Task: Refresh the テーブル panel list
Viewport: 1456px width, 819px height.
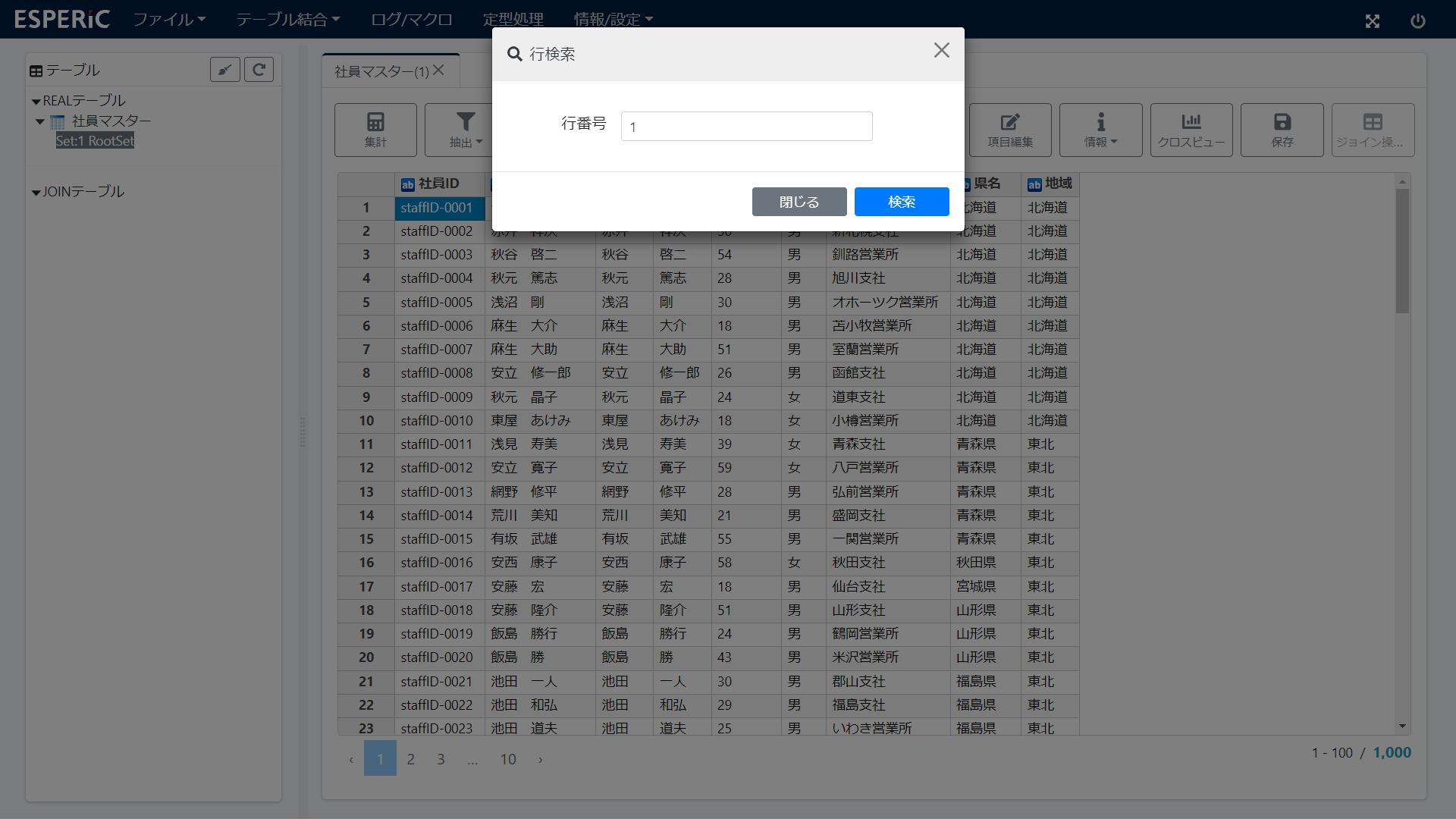Action: (259, 69)
